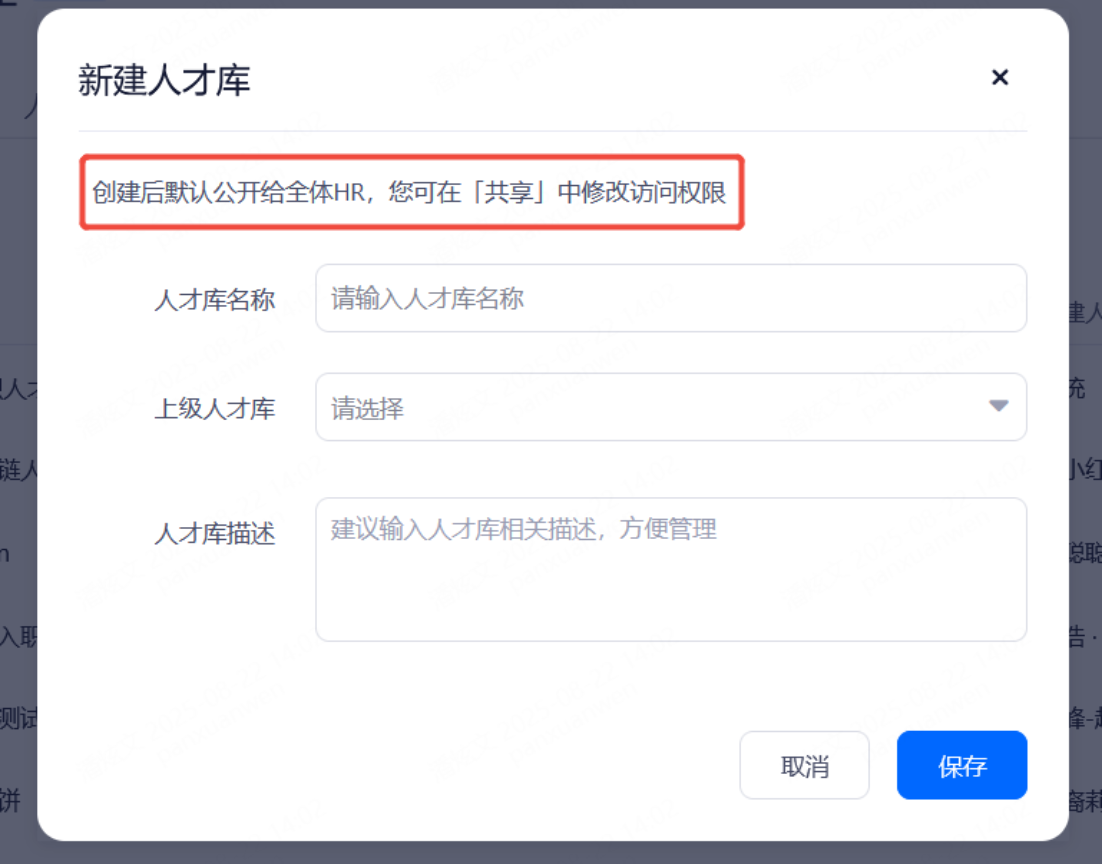The image size is (1102, 865).
Task: Click the 人才库描述 field label
Action: [214, 533]
